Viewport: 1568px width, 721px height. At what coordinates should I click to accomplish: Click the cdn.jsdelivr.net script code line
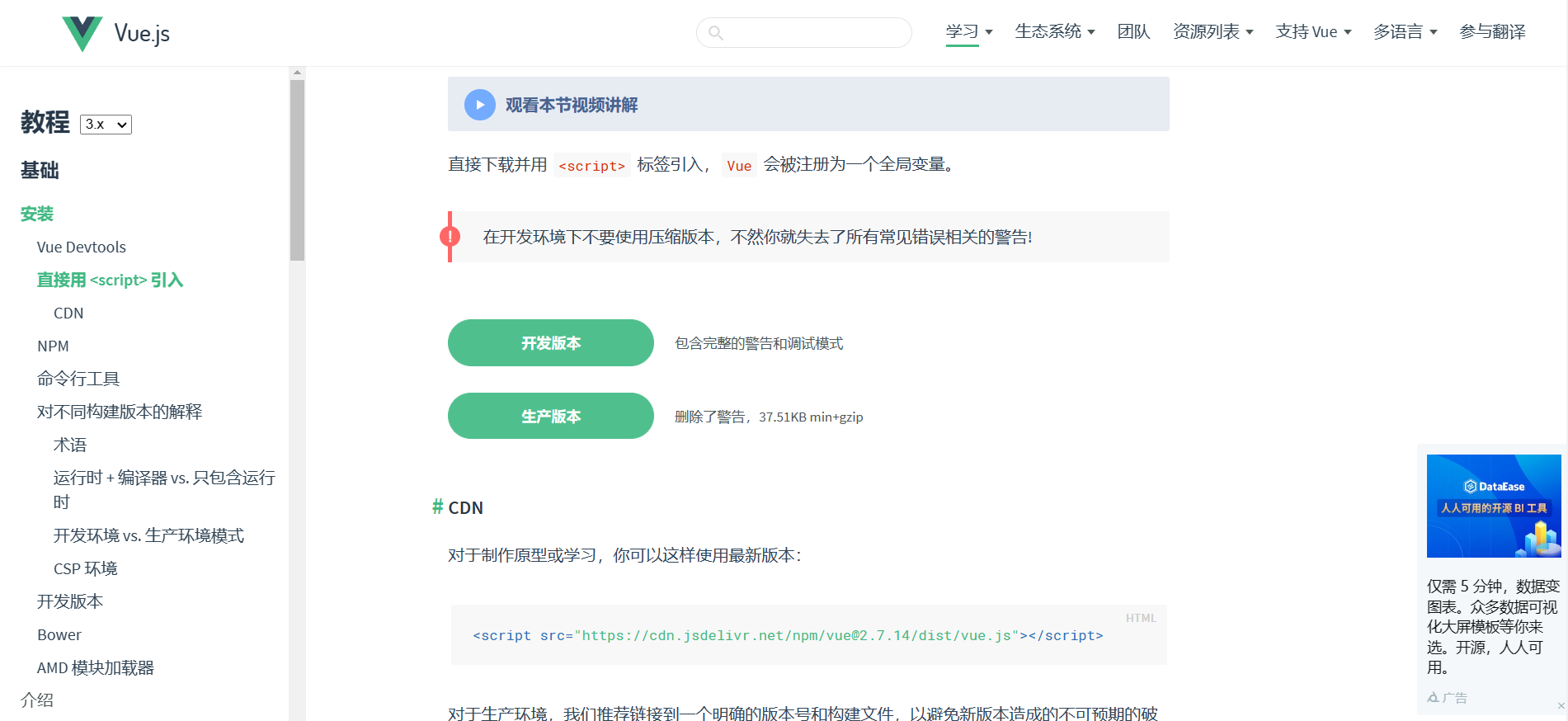(x=788, y=635)
